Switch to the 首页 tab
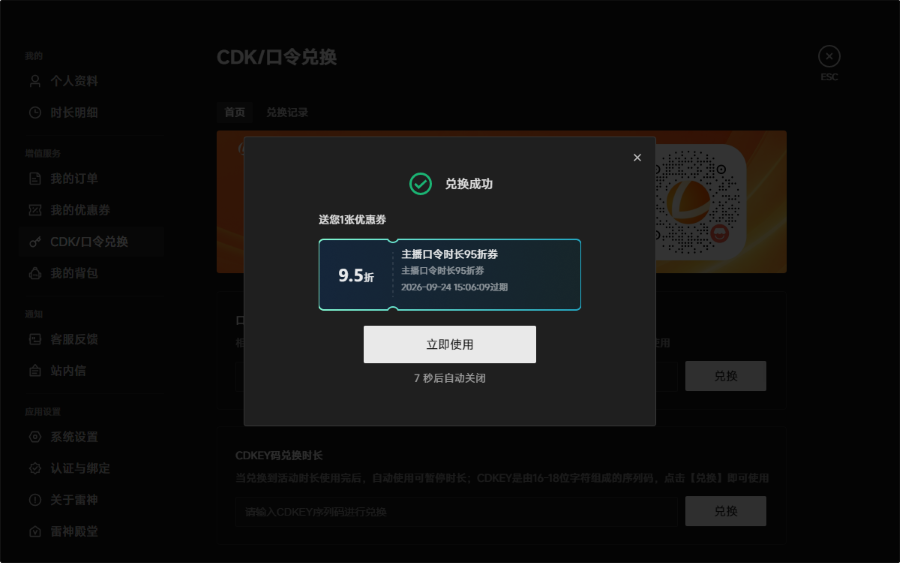The image size is (900, 563). pyautogui.click(x=234, y=112)
